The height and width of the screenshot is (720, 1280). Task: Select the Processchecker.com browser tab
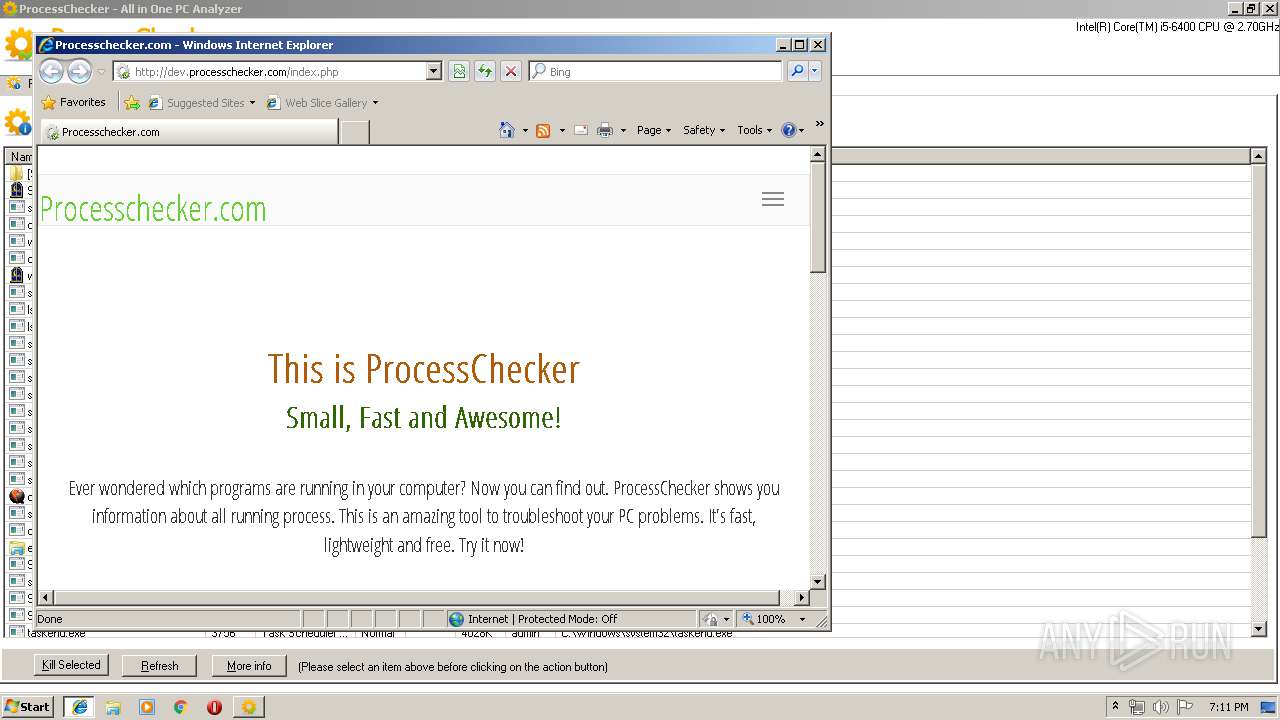(189, 132)
